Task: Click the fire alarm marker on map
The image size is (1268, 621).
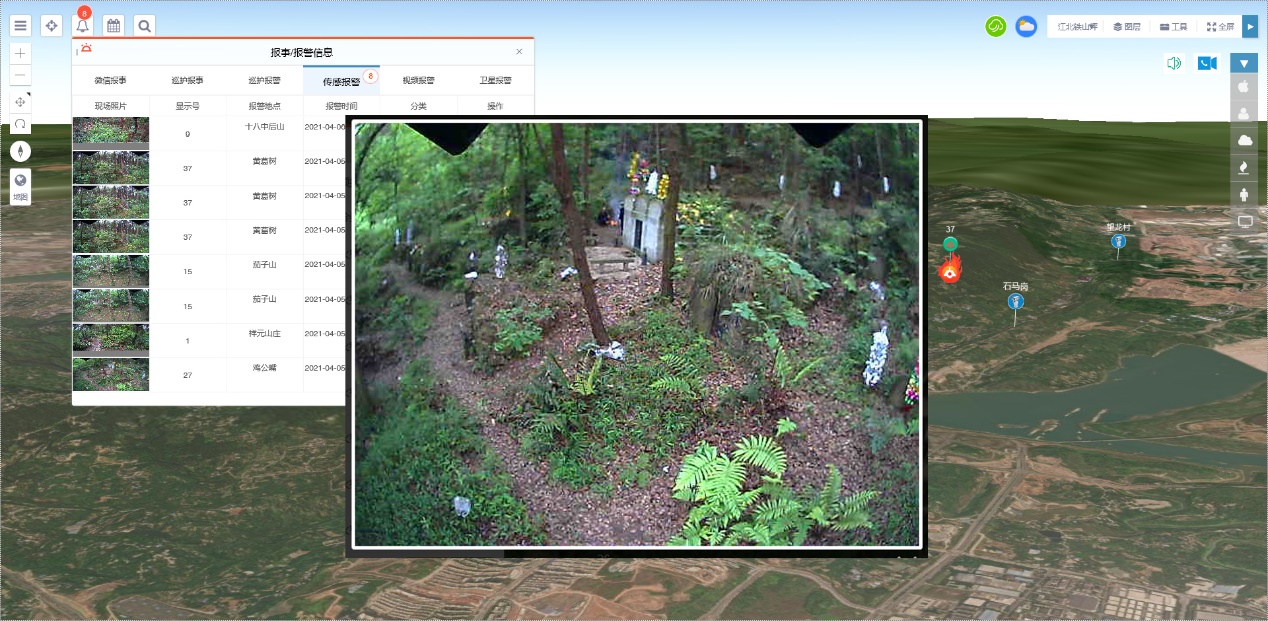Action: coord(950,268)
